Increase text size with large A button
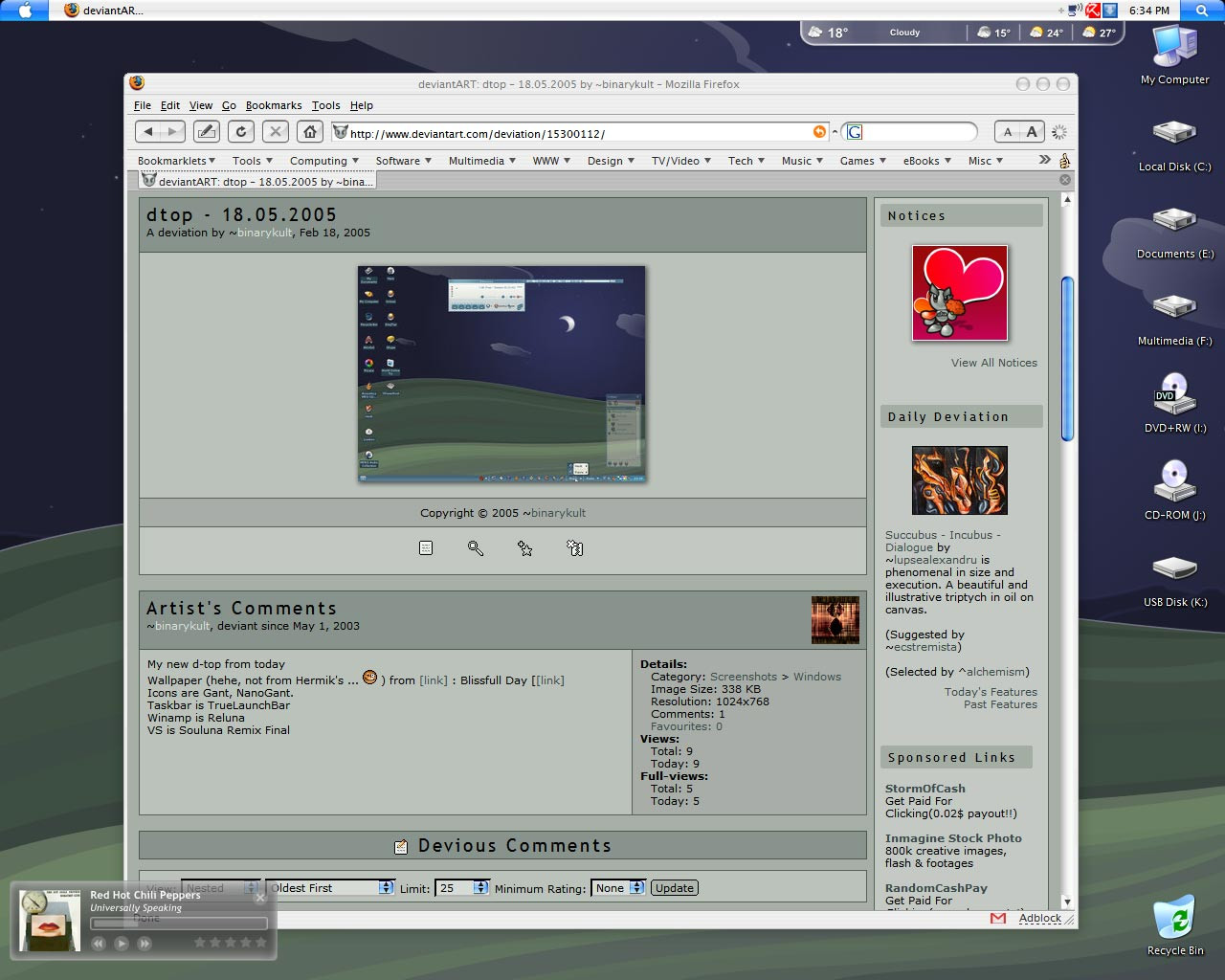The image size is (1225, 980). click(x=1032, y=132)
